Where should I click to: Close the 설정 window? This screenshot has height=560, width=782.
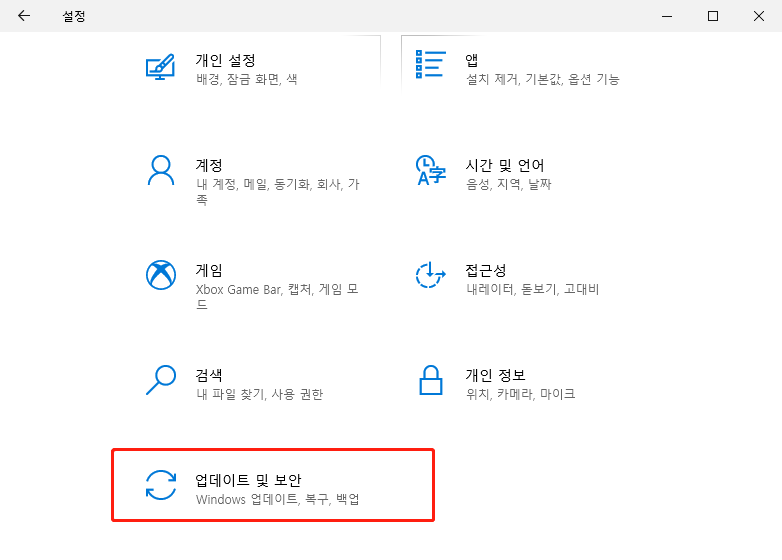pyautogui.click(x=759, y=16)
